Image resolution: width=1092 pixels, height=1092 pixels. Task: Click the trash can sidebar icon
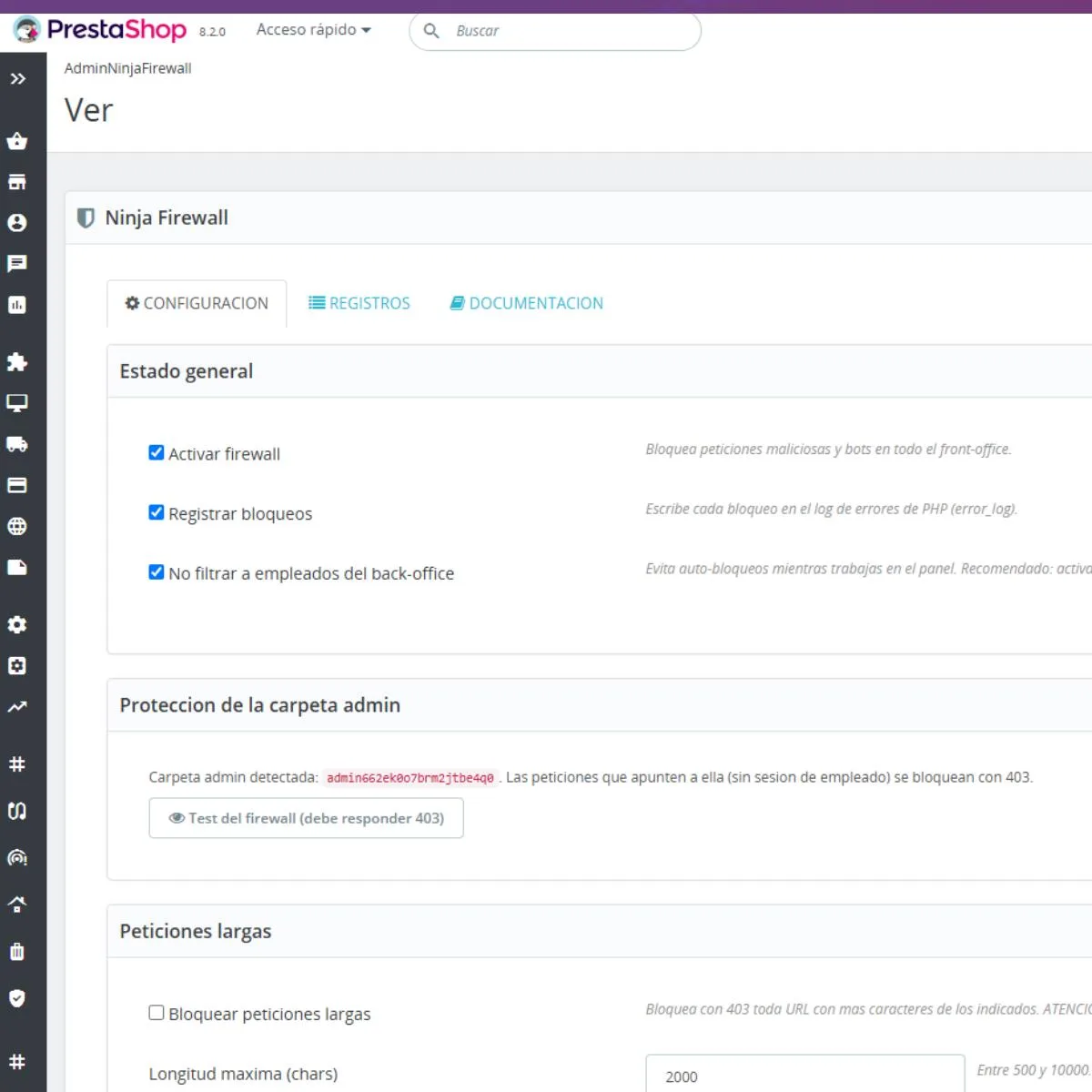(17, 952)
